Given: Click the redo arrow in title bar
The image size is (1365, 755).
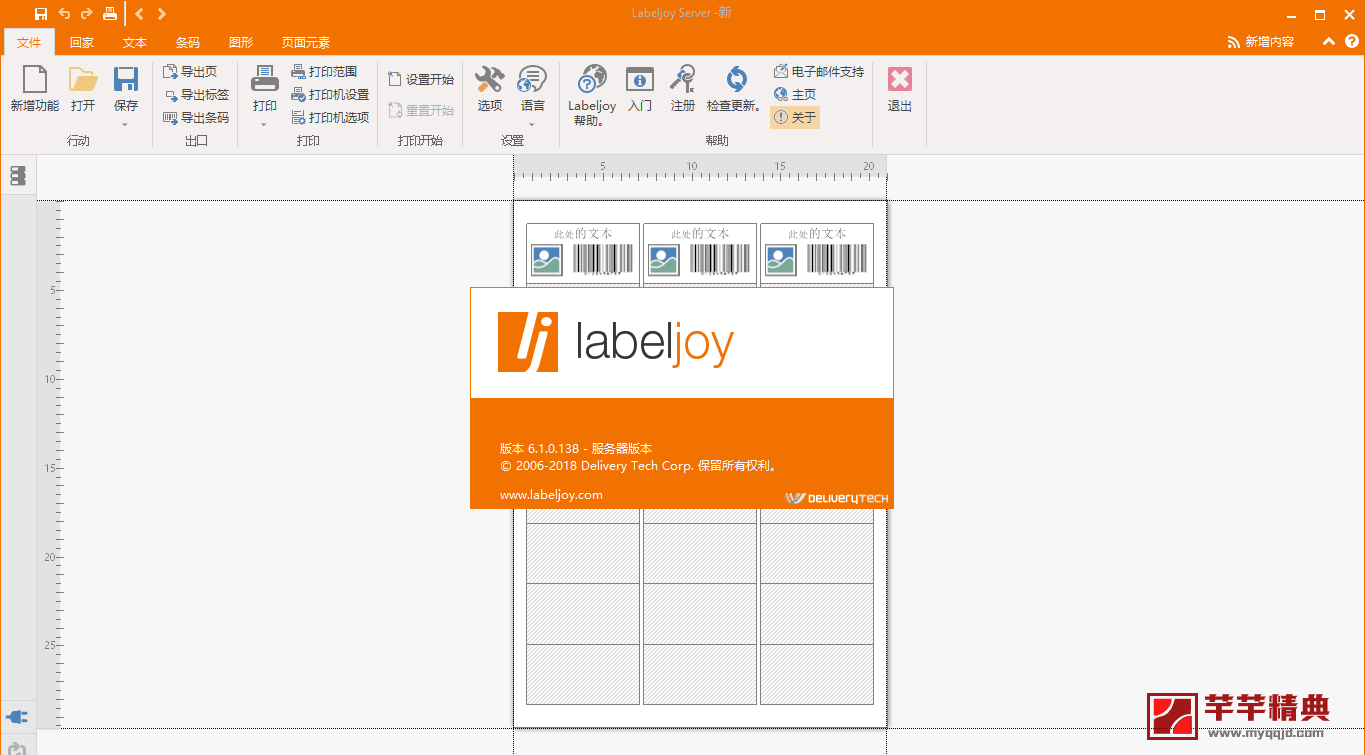Looking at the screenshot, I should (86, 14).
